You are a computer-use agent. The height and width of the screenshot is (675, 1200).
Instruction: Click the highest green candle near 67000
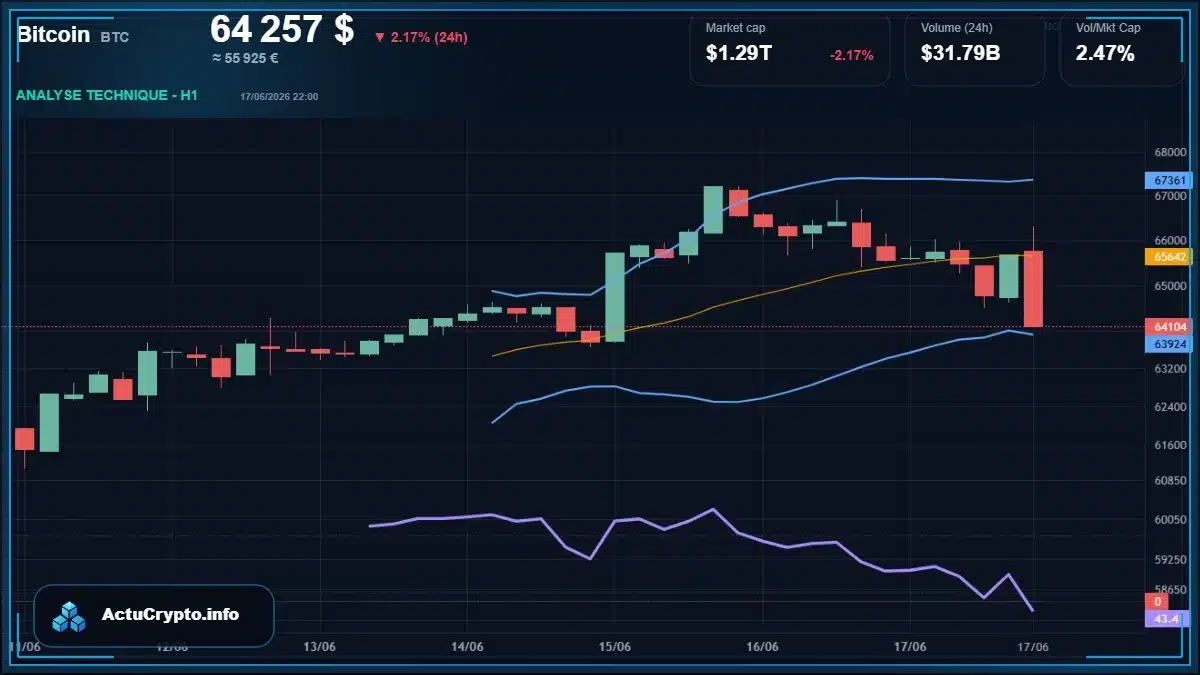[713, 210]
